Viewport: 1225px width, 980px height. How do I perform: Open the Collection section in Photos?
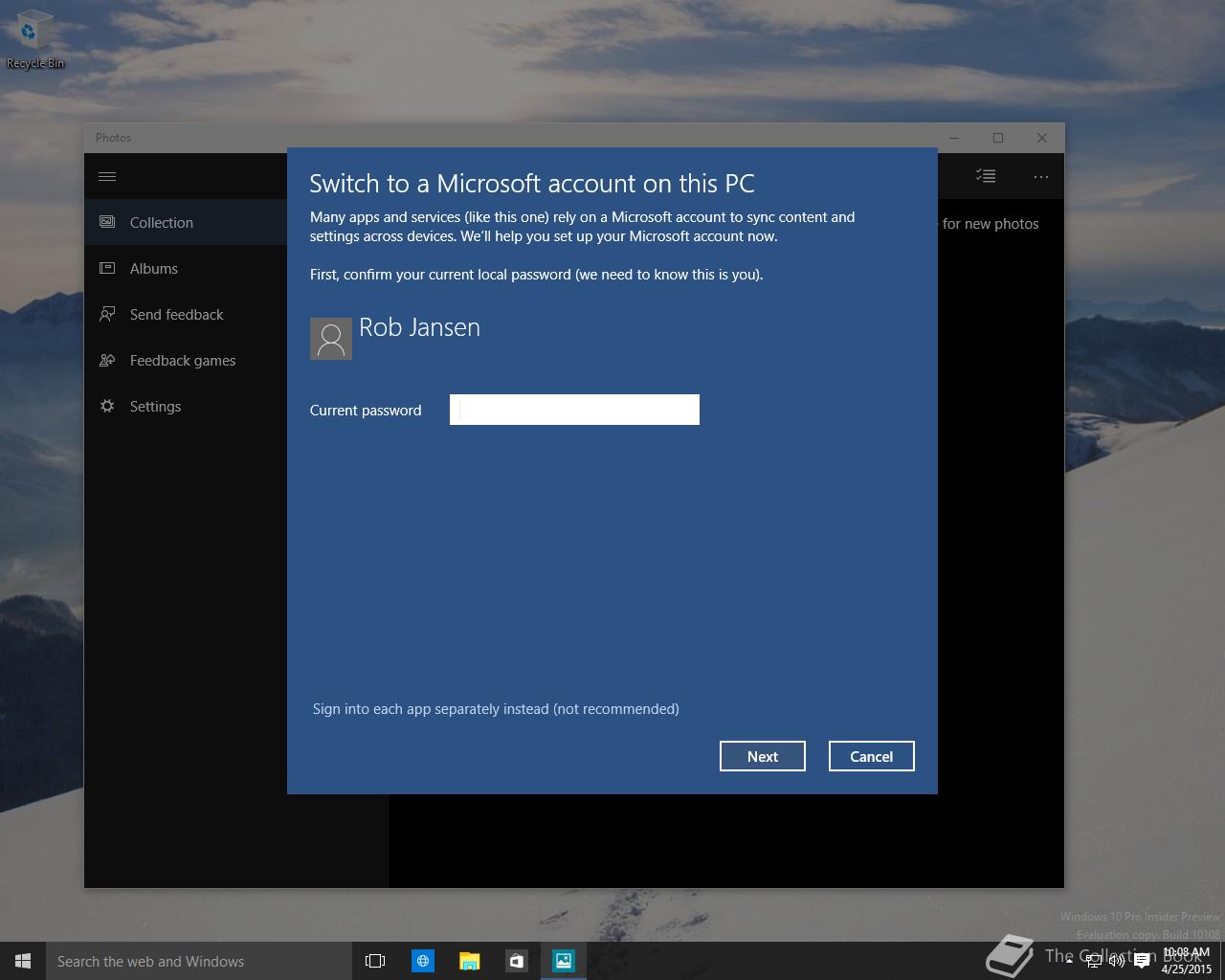[x=186, y=222]
